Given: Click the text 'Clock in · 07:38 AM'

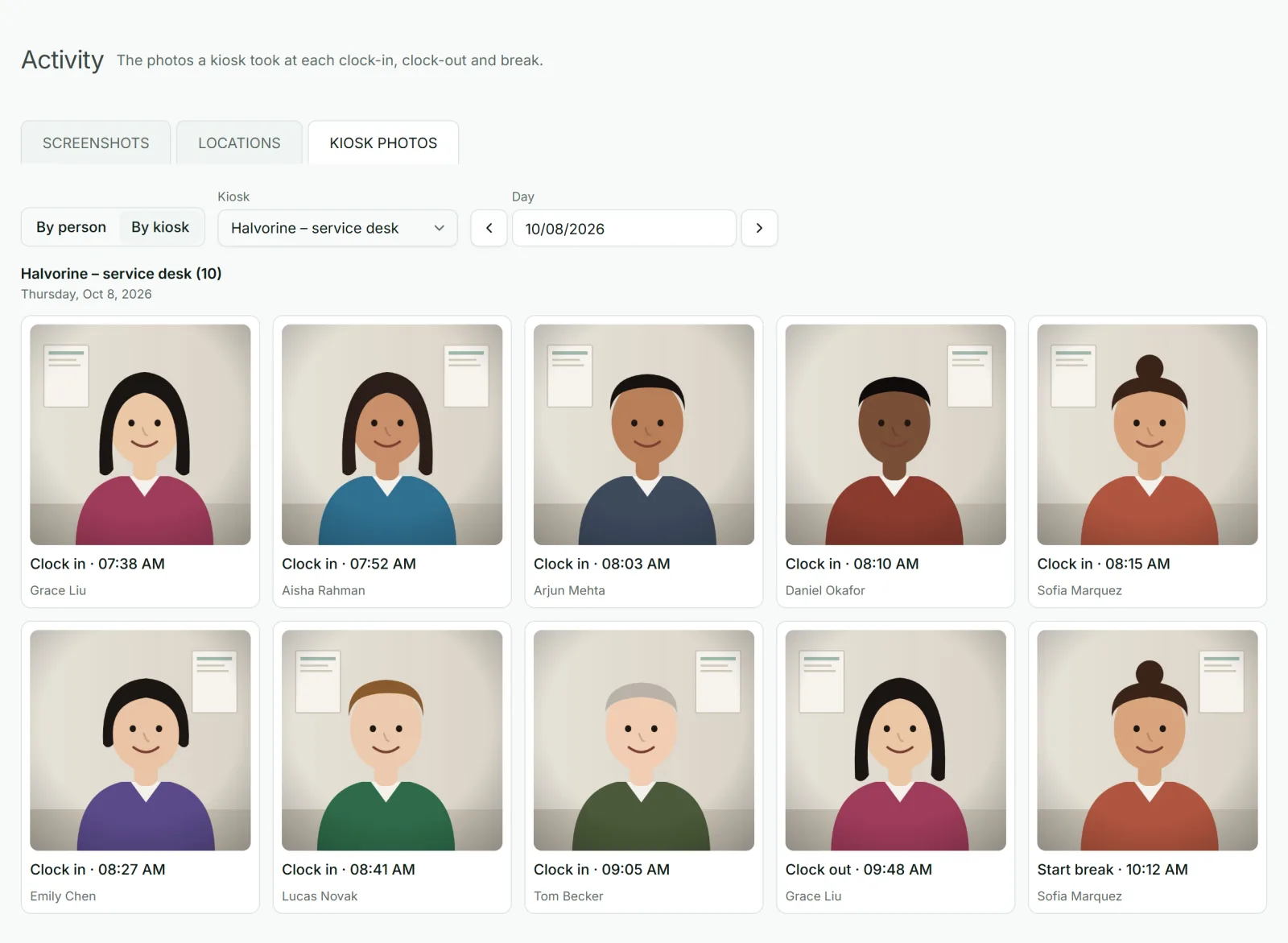Looking at the screenshot, I should pyautogui.click(x=97, y=564).
